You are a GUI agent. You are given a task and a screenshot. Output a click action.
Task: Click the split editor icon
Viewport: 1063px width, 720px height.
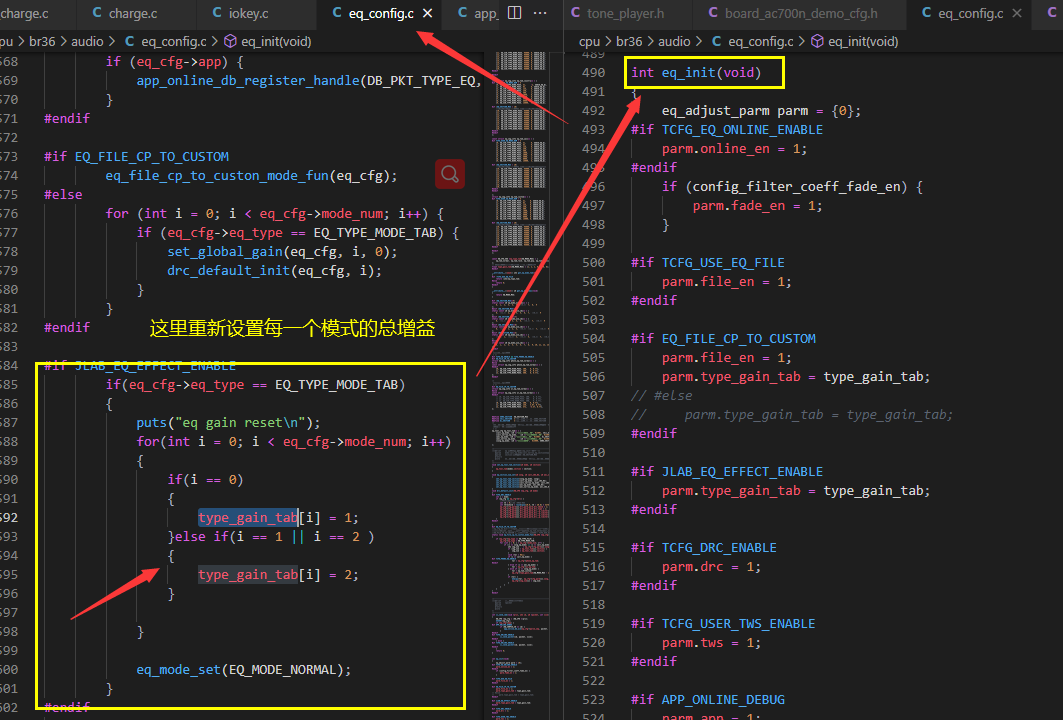pos(515,13)
